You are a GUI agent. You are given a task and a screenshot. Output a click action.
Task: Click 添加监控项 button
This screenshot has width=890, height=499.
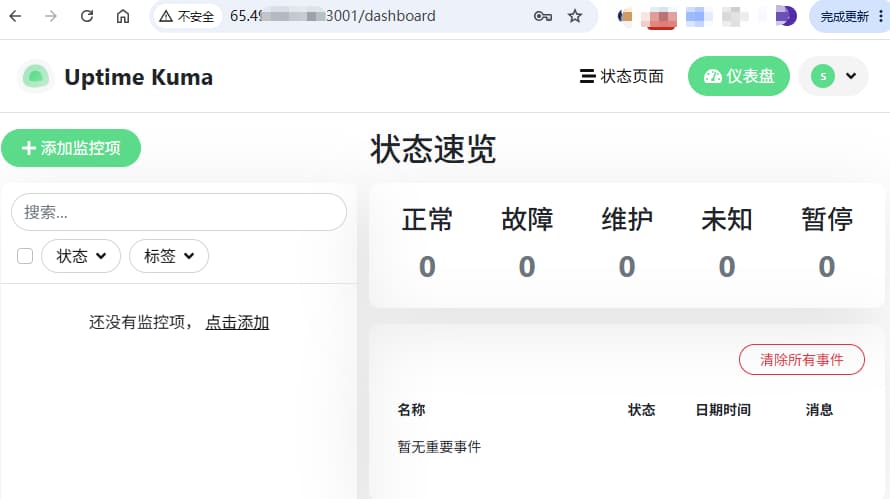tap(71, 148)
